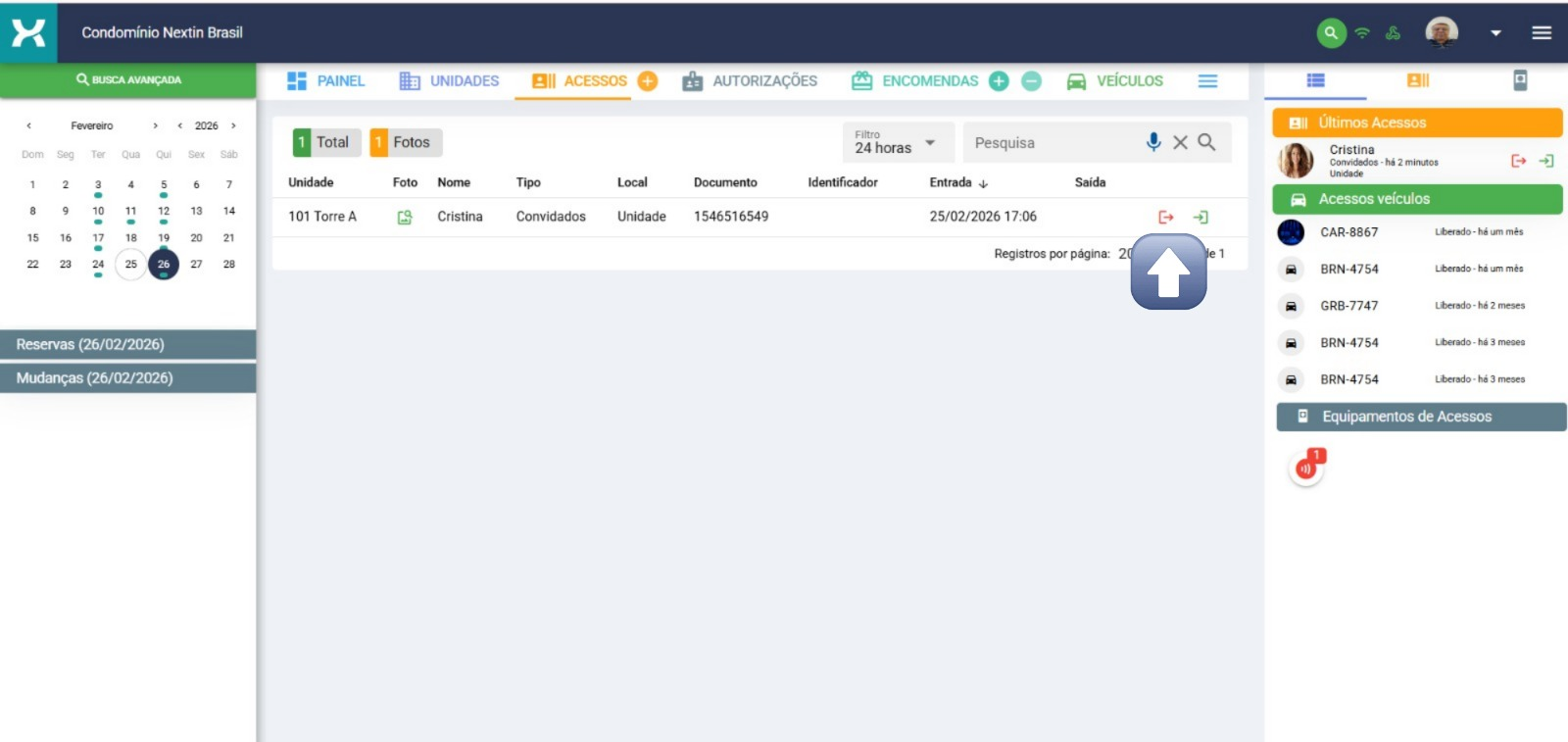Clear the search with the X icon

coord(1180,142)
